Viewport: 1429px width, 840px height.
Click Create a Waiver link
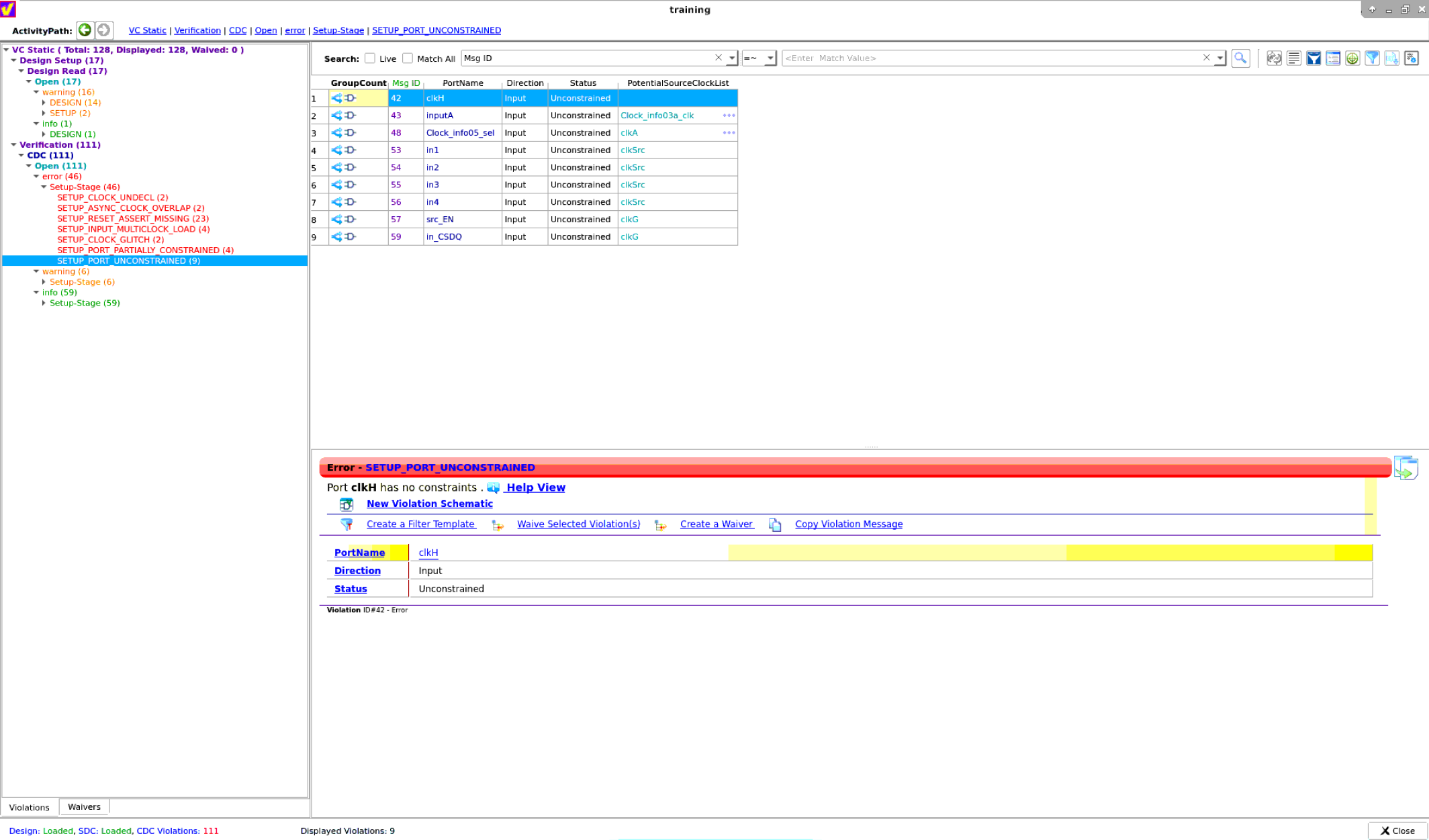click(716, 524)
